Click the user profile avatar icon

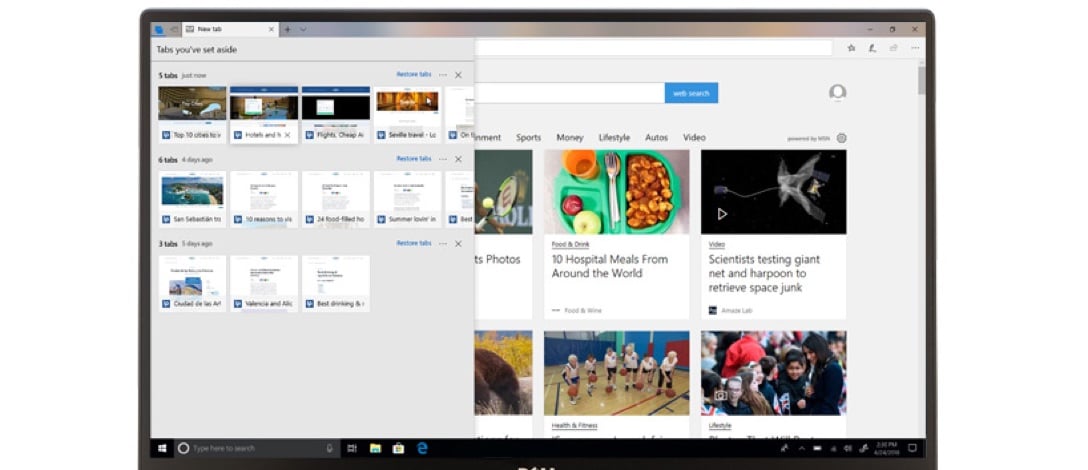[838, 92]
